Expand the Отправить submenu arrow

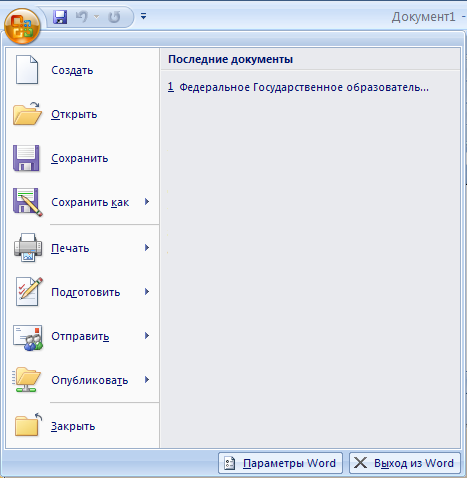(147, 336)
